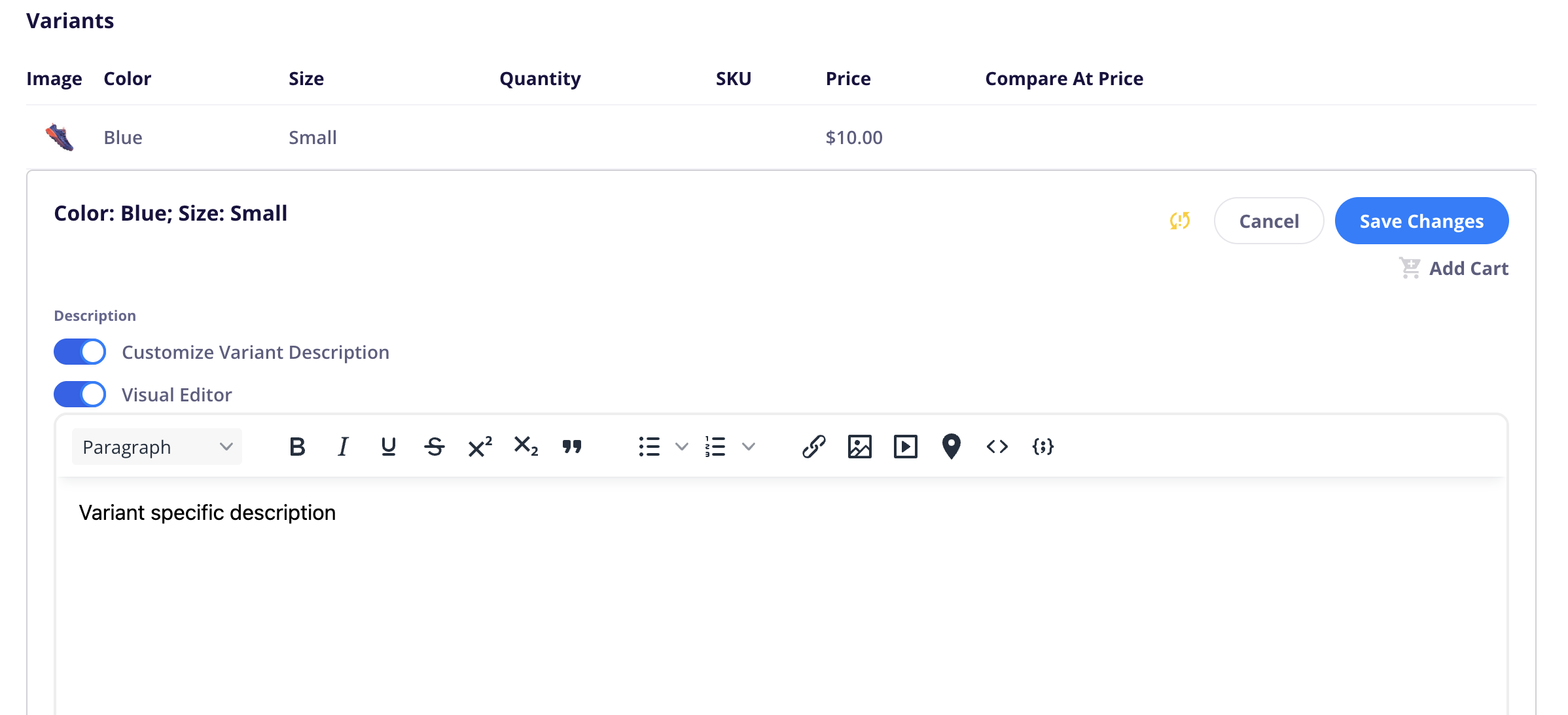Click the underline icon

[388, 447]
